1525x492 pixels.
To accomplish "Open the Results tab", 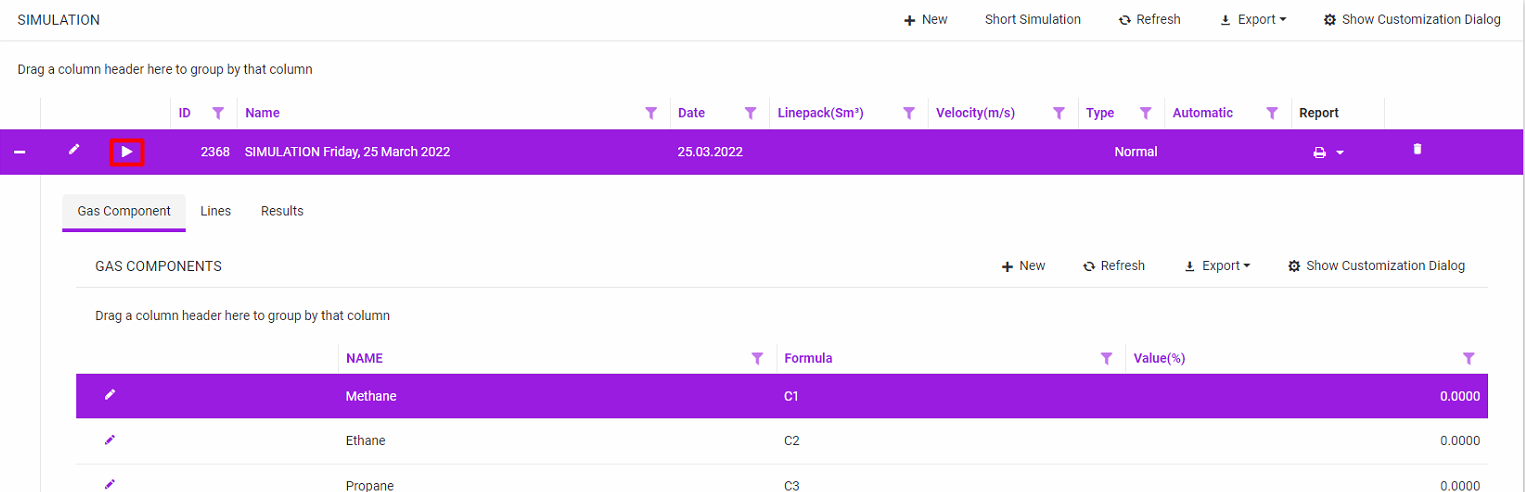I will tap(282, 211).
